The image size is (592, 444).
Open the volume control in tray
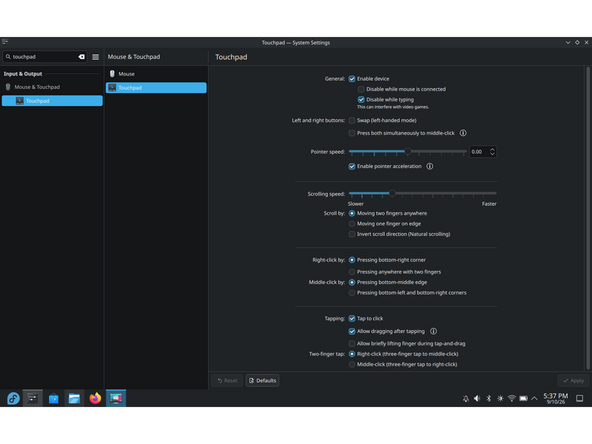coord(477,399)
